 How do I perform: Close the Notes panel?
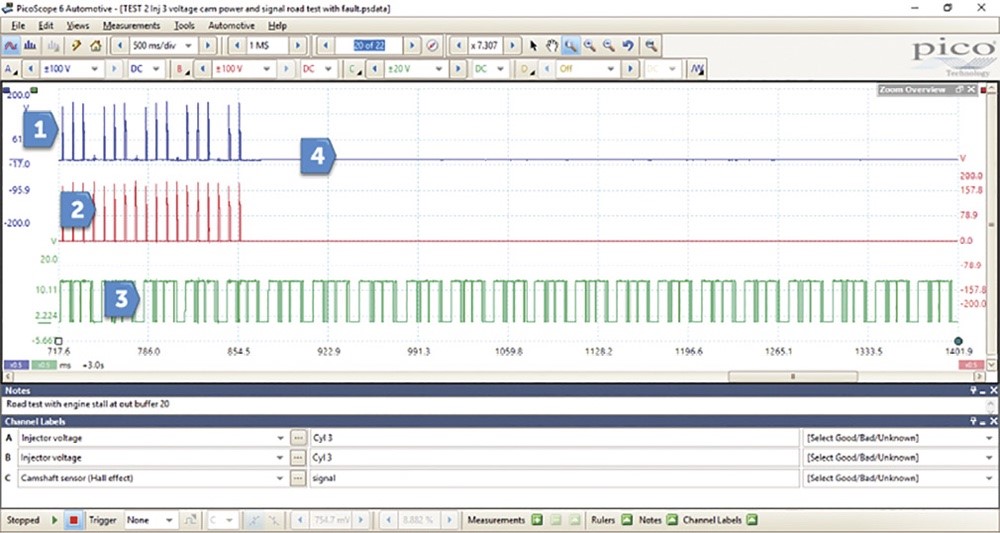point(994,390)
